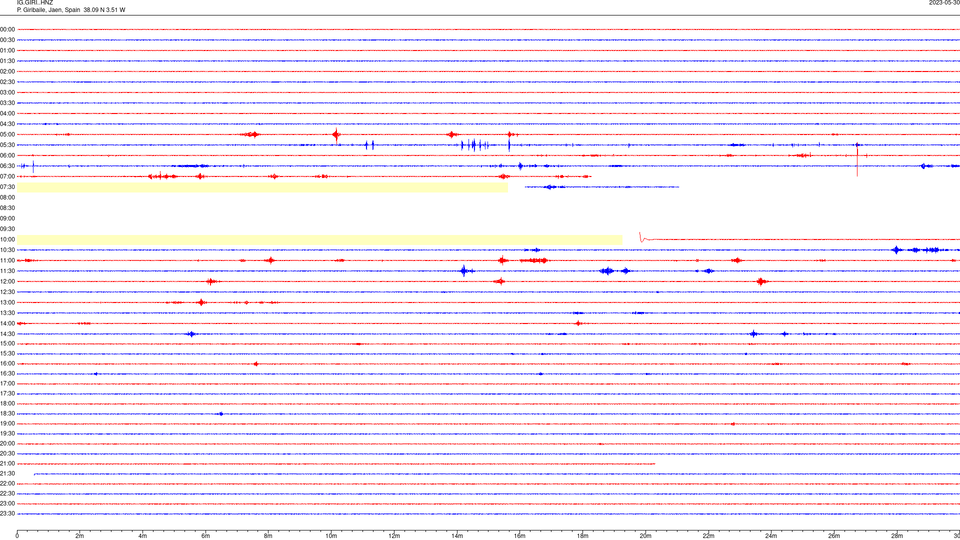Select the 08:00 row time label
Viewport: 960px width, 540px height.
[7, 197]
